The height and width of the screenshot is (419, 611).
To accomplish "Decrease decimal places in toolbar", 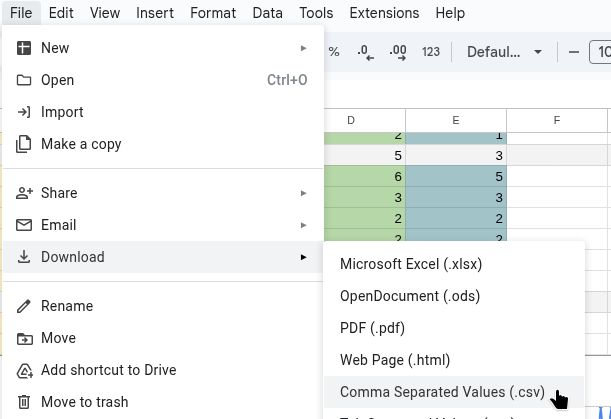I will coord(365,52).
